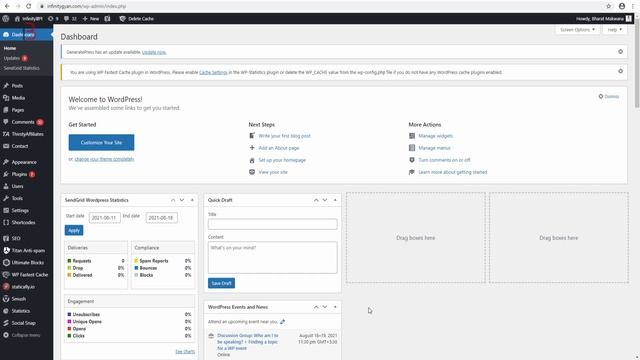
Task: Open SendGrid Statistics submenu
Action: (22, 68)
